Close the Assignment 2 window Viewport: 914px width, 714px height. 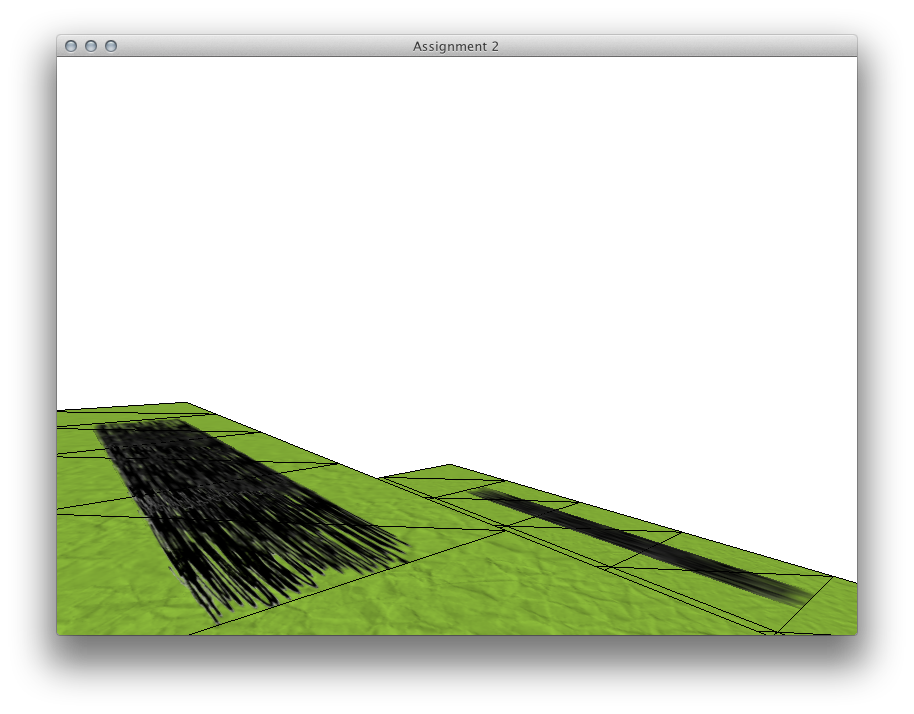pyautogui.click(x=71, y=46)
